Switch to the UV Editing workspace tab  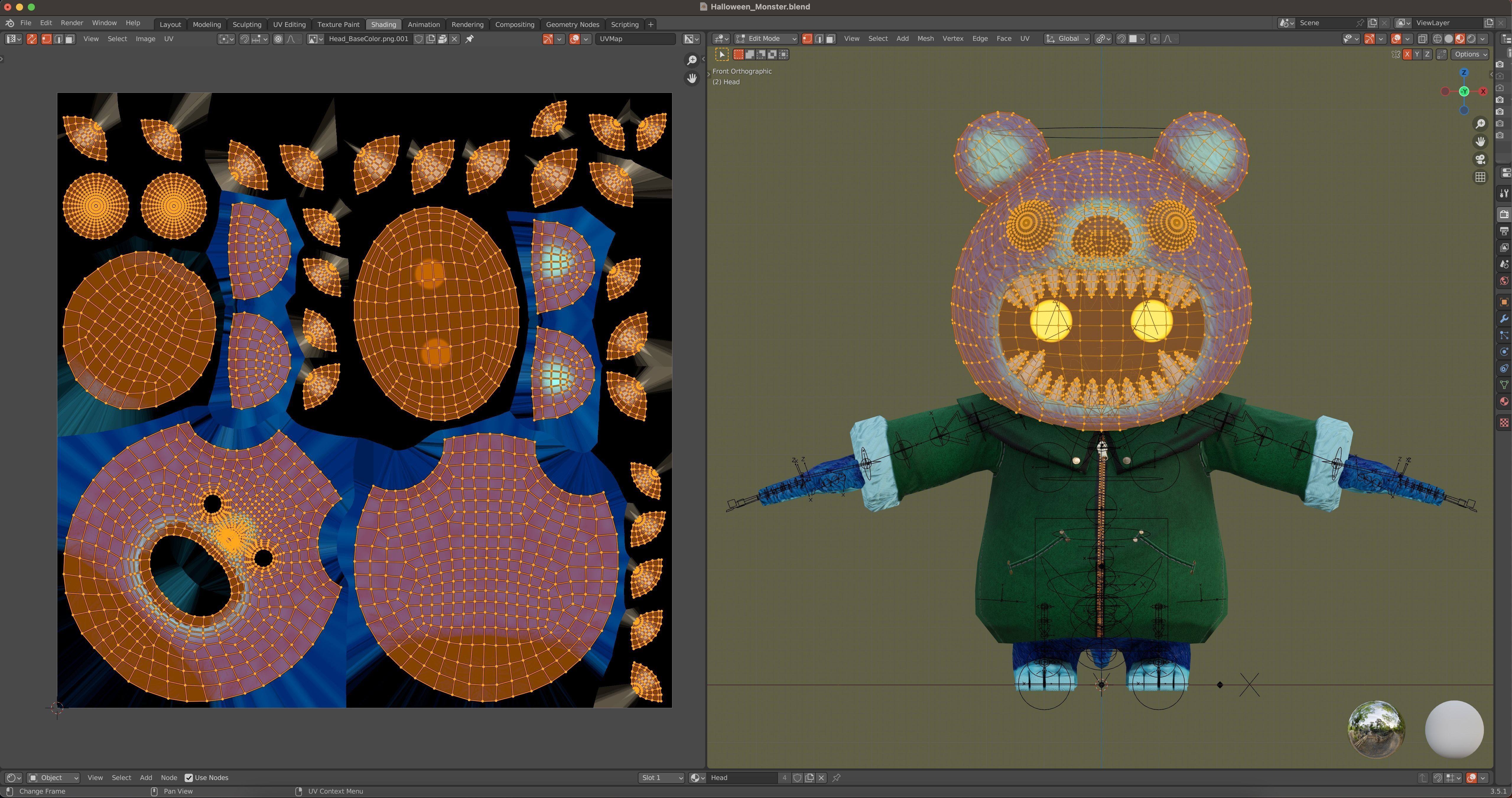[x=289, y=24]
